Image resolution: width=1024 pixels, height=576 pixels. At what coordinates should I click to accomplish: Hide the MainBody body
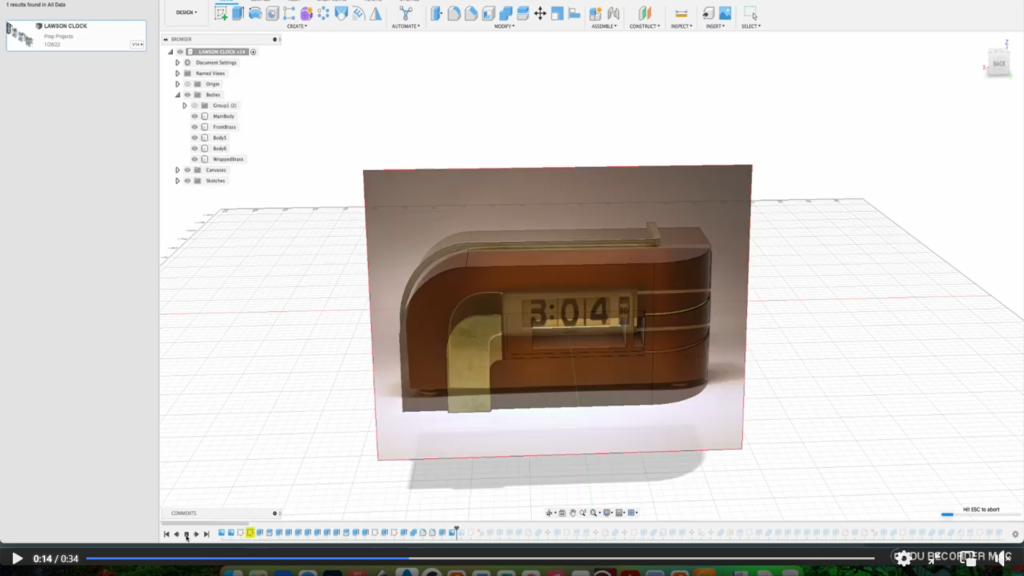[x=195, y=116]
